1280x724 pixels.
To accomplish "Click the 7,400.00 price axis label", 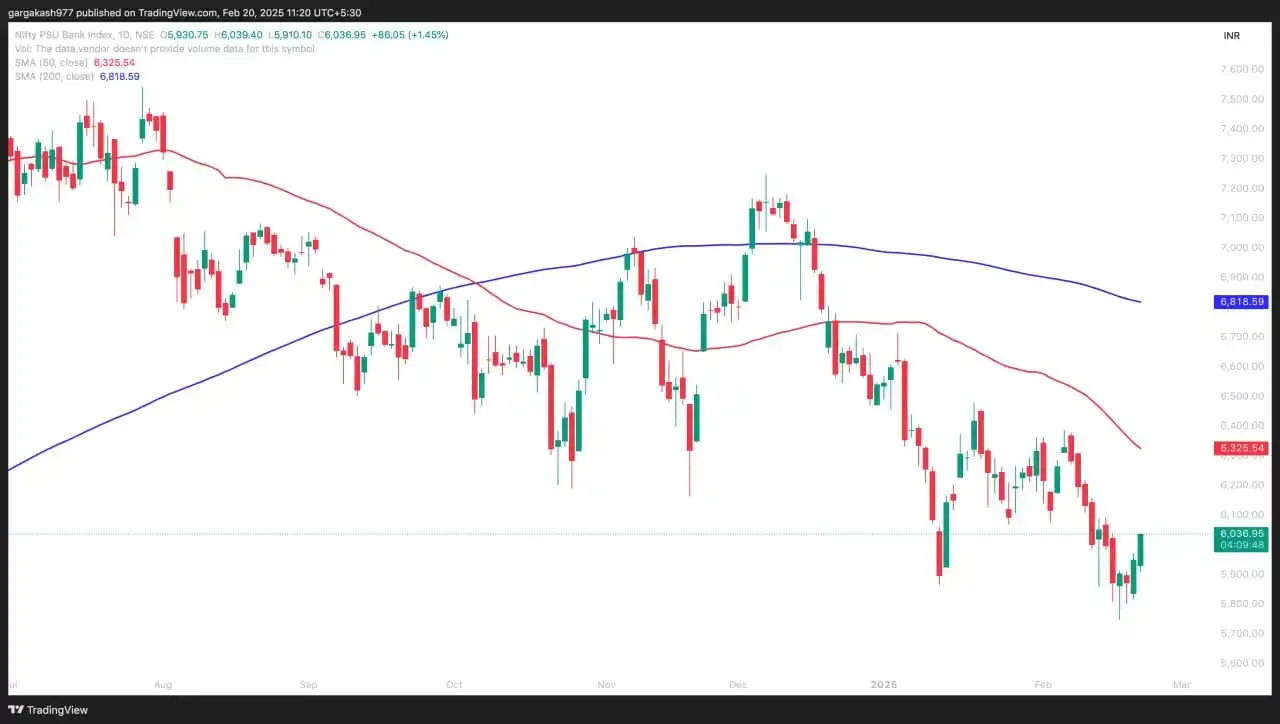I will coord(1242,129).
